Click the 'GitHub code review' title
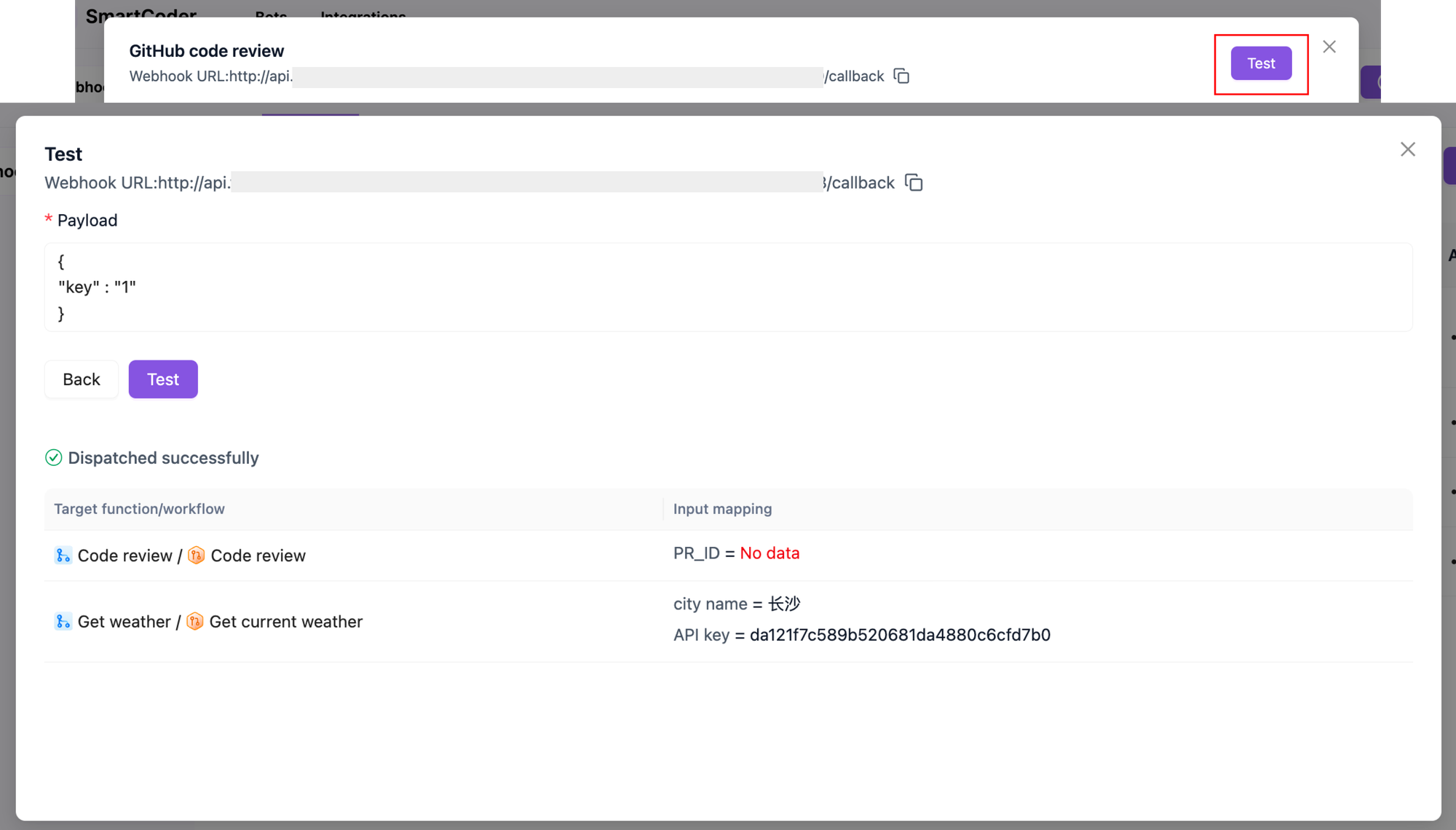Viewport: 1456px width, 830px height. (207, 51)
